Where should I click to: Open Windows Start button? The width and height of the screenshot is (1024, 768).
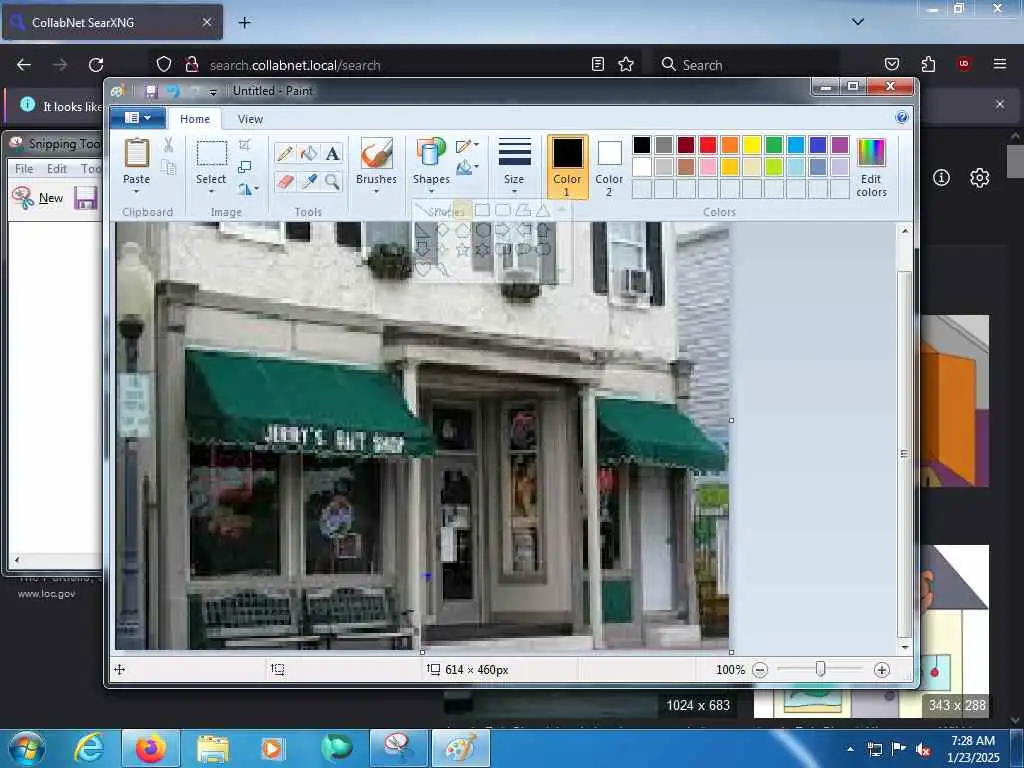point(27,748)
